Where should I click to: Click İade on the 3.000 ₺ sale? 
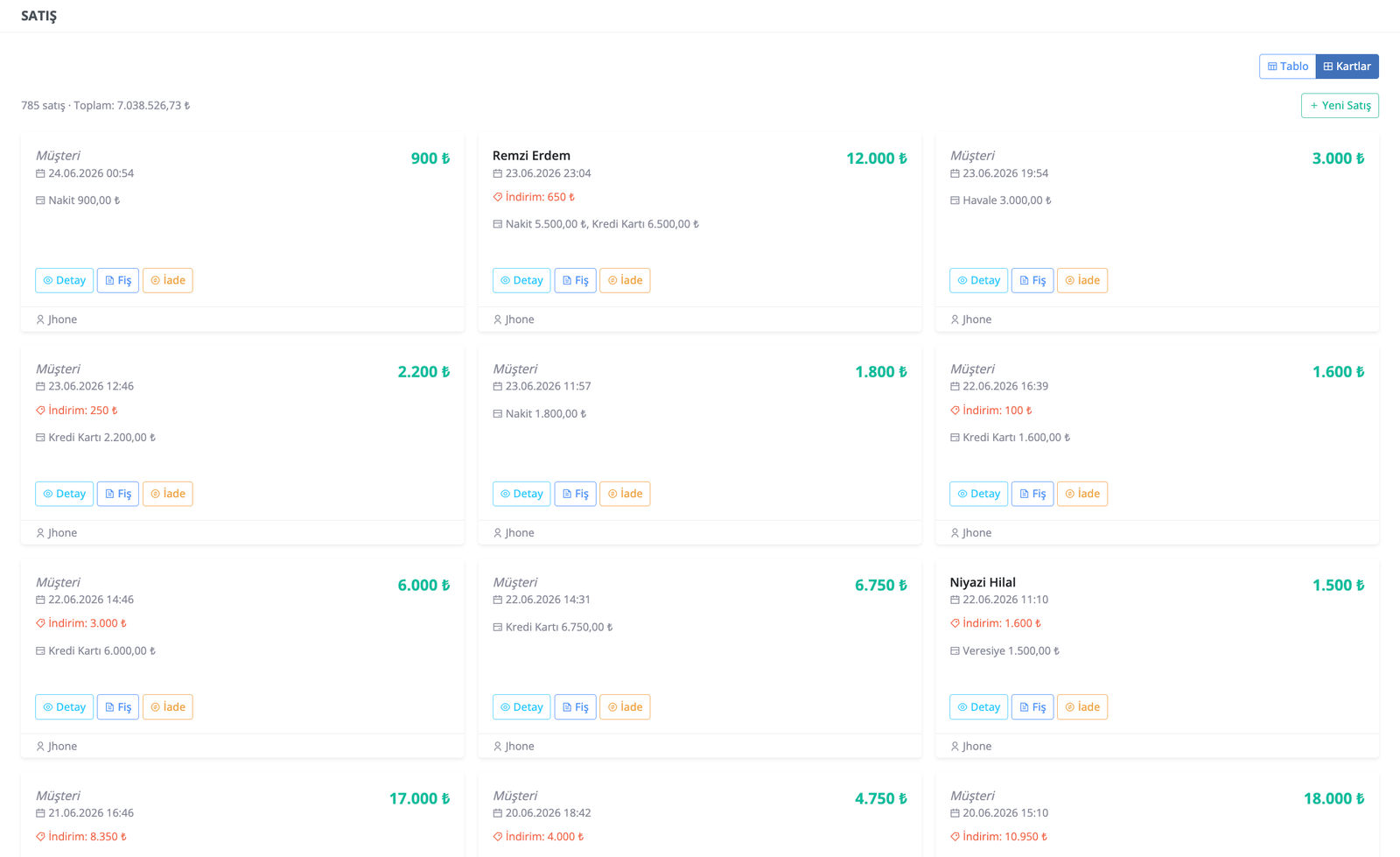[x=1082, y=280]
